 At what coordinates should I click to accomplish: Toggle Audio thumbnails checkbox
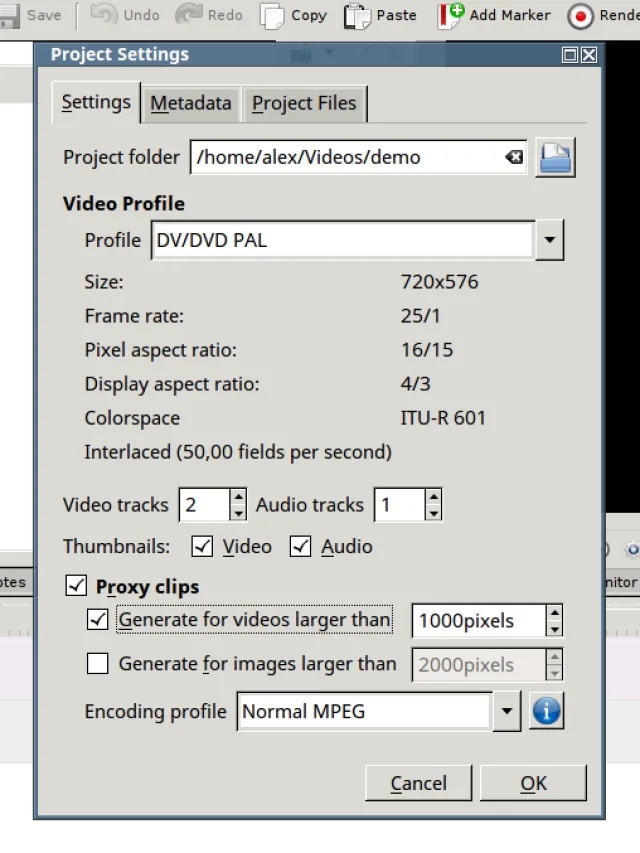click(x=300, y=546)
